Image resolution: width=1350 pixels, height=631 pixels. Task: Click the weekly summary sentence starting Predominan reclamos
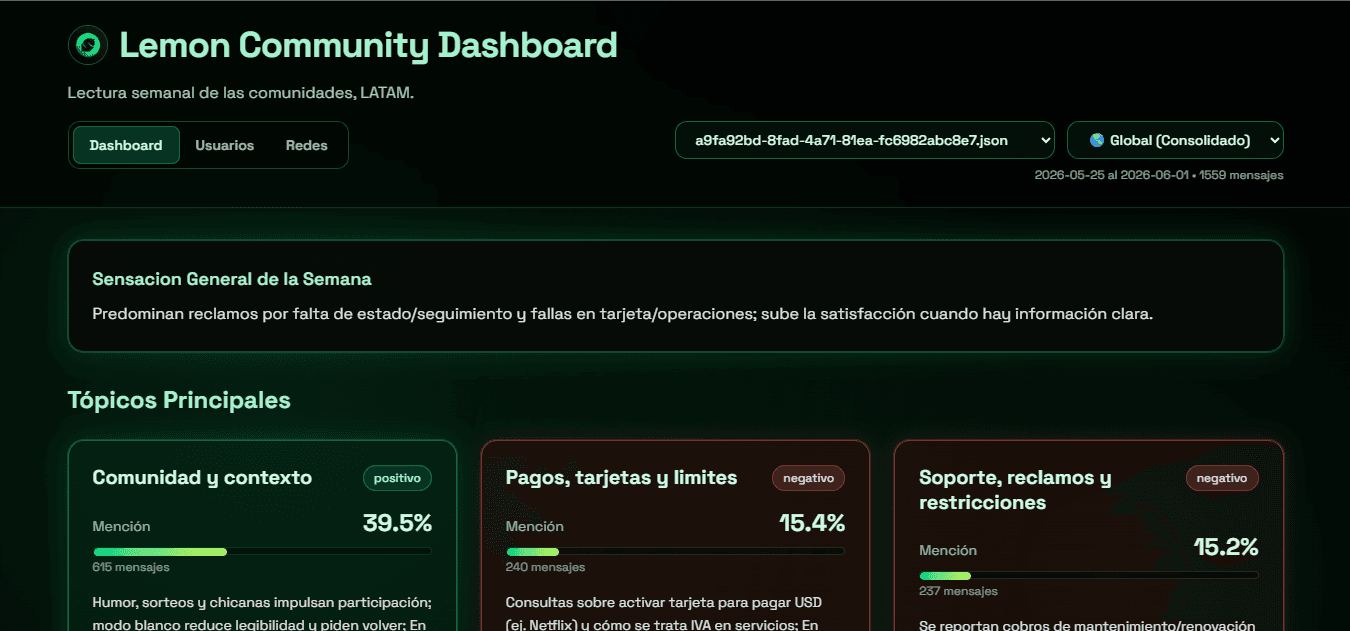click(x=623, y=314)
